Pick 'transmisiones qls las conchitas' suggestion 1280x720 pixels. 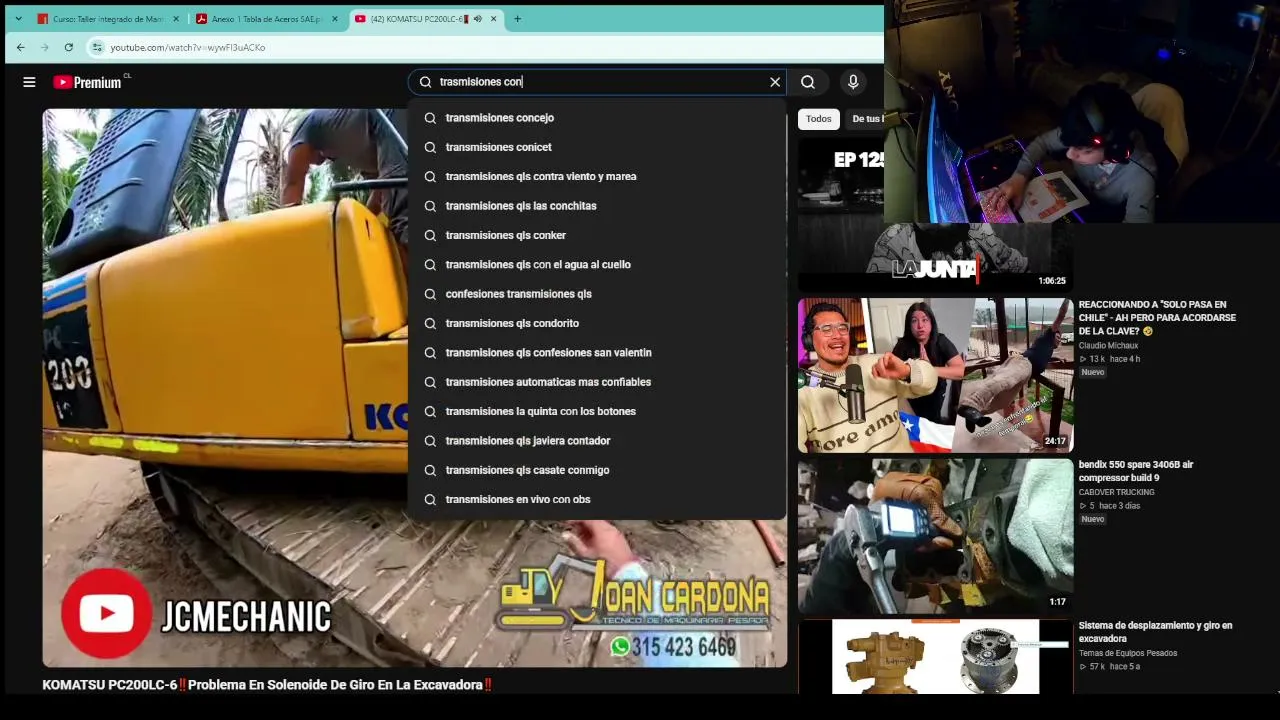(x=597, y=206)
